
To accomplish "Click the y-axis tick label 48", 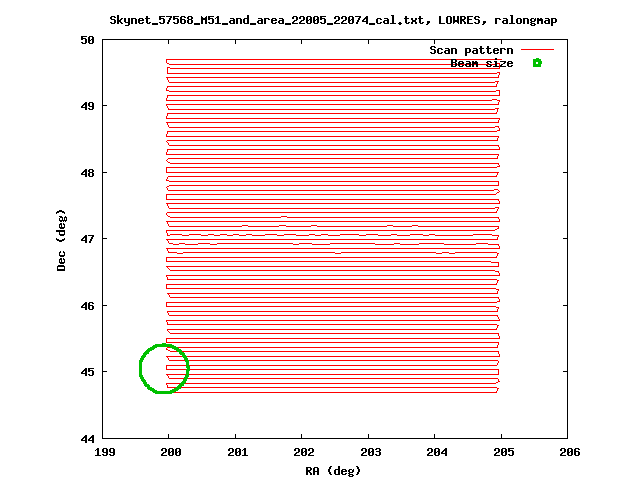I will 87,173.
